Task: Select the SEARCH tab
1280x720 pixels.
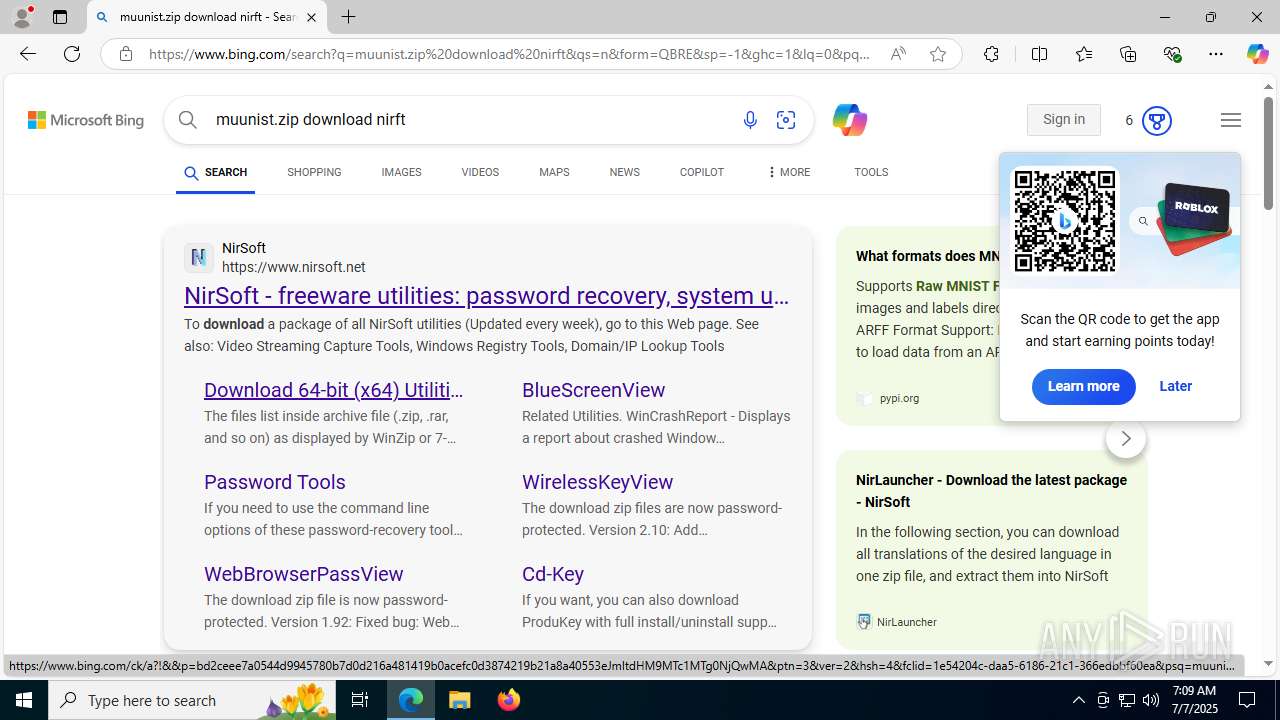Action: coord(215,173)
